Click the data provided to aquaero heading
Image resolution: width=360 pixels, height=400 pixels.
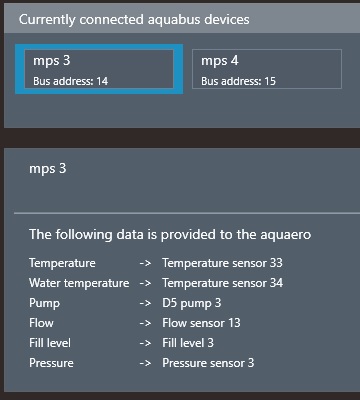tap(170, 235)
